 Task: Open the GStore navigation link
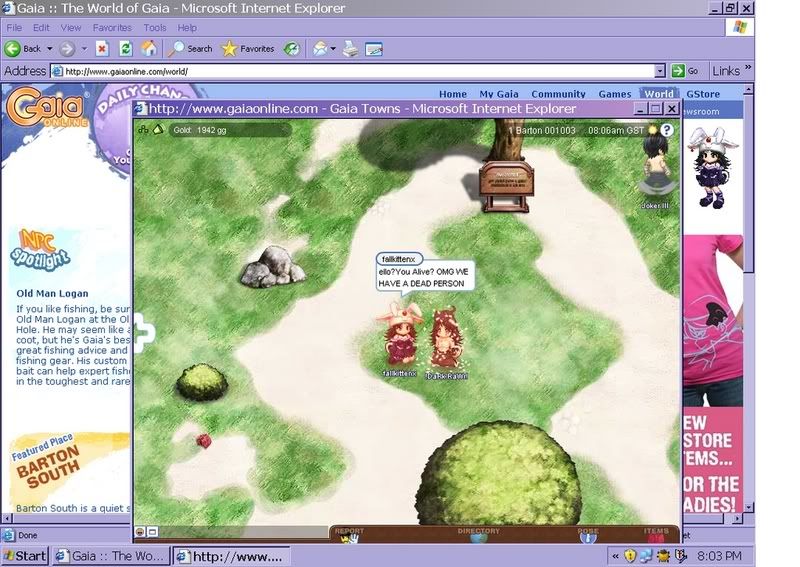703,94
